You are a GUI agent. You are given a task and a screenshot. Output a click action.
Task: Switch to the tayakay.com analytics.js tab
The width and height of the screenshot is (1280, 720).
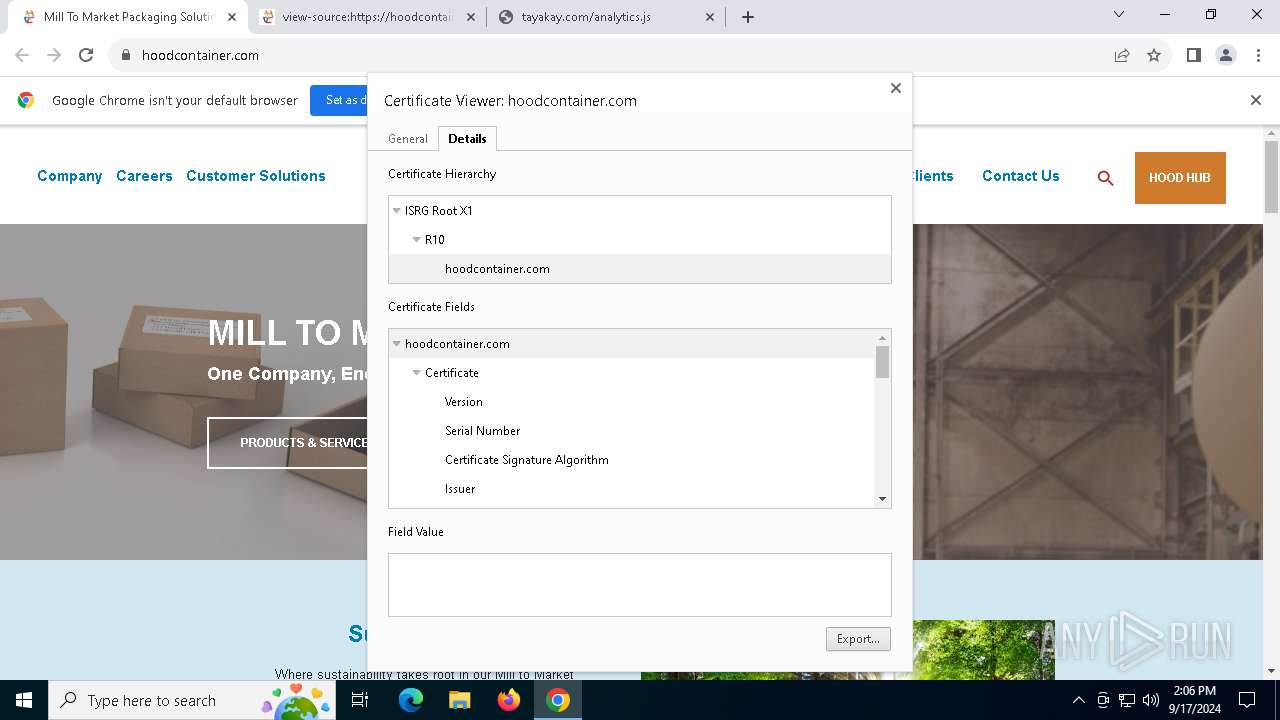606,17
